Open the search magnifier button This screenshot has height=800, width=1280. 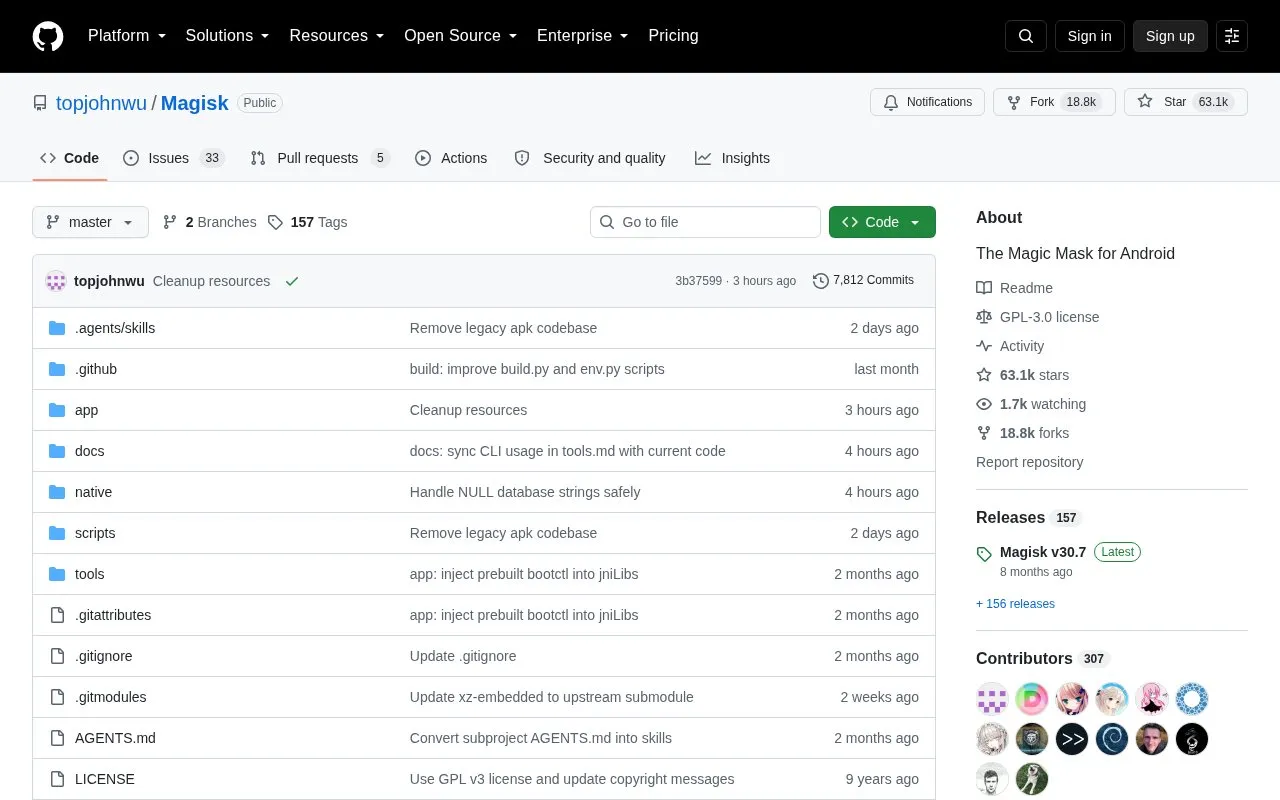point(1026,36)
